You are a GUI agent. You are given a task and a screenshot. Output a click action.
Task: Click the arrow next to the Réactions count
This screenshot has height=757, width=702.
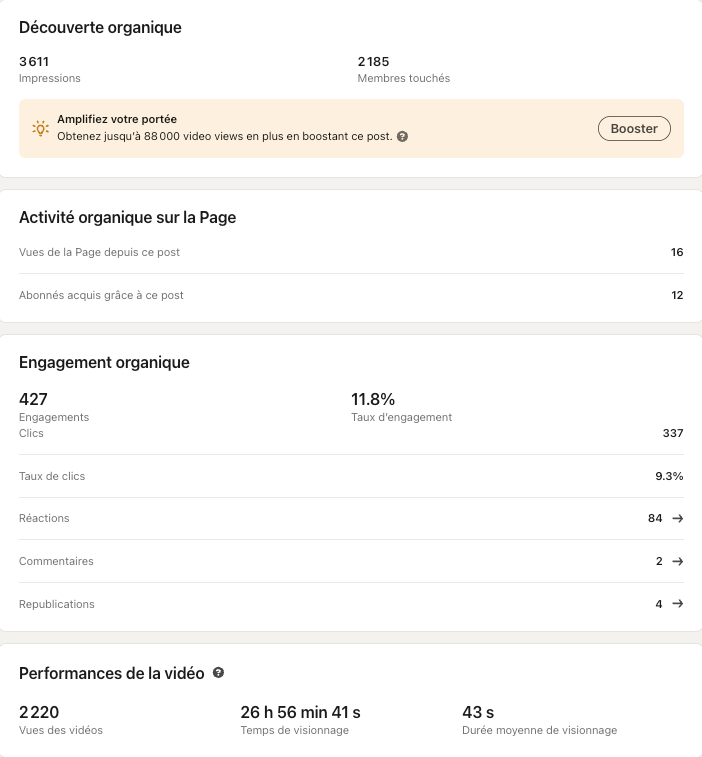click(x=677, y=518)
